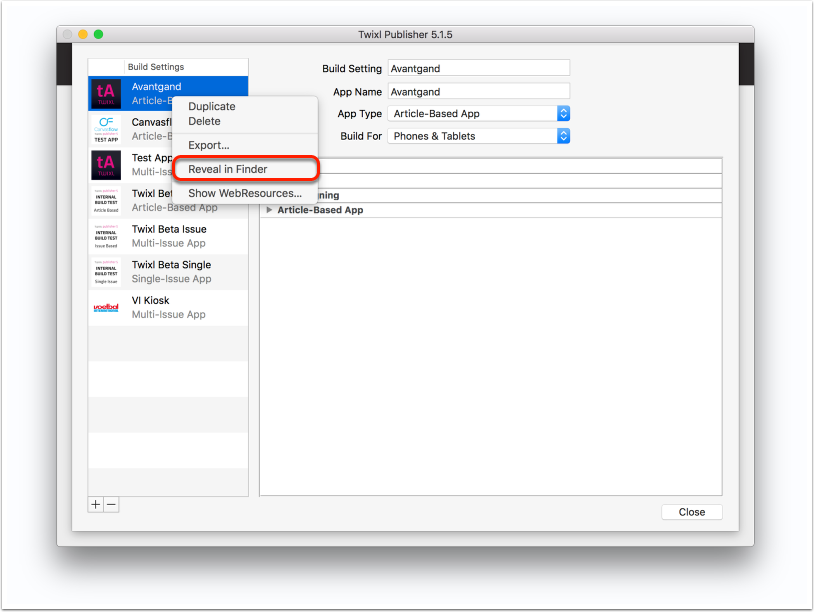Click the Twixl Beta Issue list icon
Screen dimensions: 814x612
pyautogui.click(x=106, y=236)
